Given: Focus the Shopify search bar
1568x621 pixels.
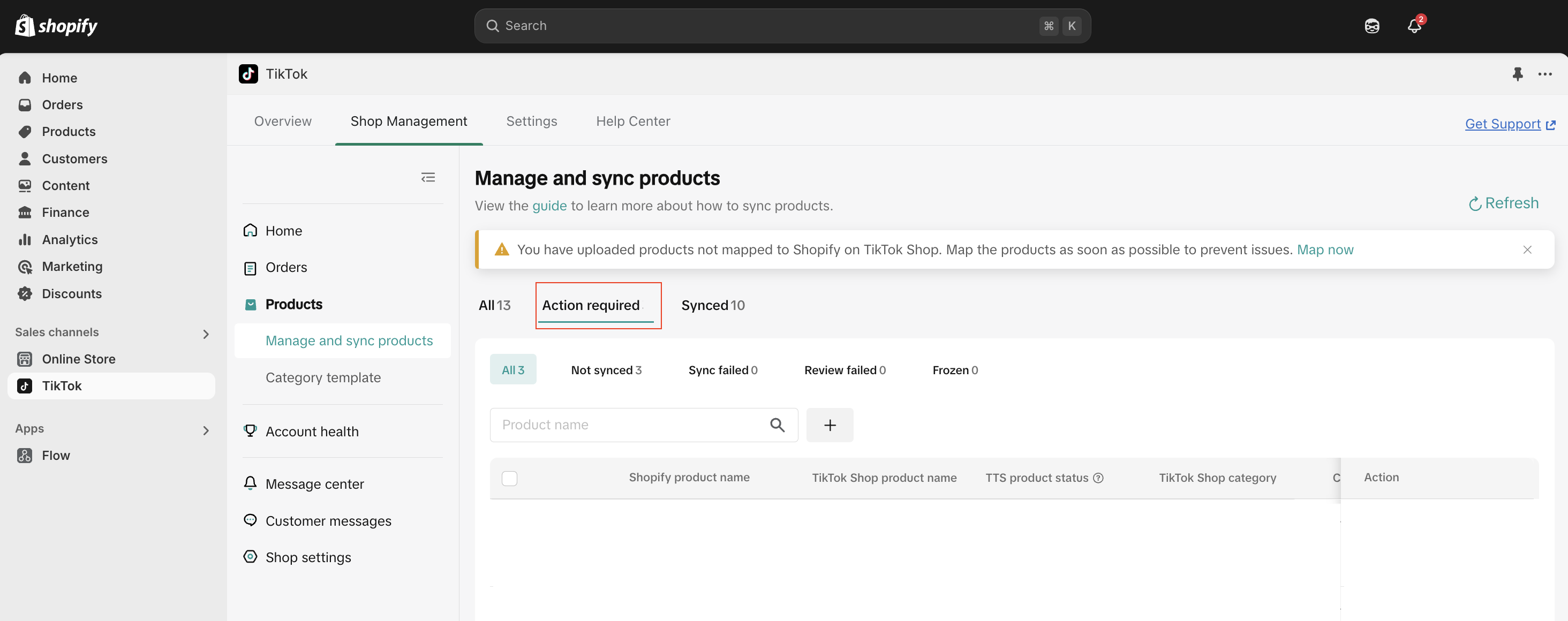Looking at the screenshot, I should [x=782, y=26].
